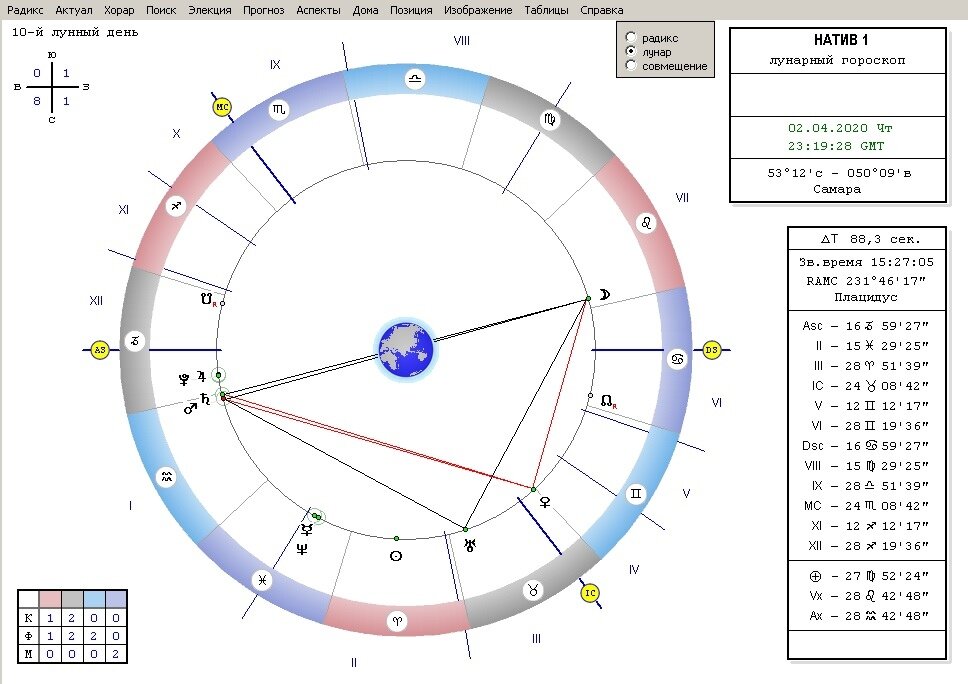Open the Таблицы menu
This screenshot has height=684, width=968.
(546, 10)
